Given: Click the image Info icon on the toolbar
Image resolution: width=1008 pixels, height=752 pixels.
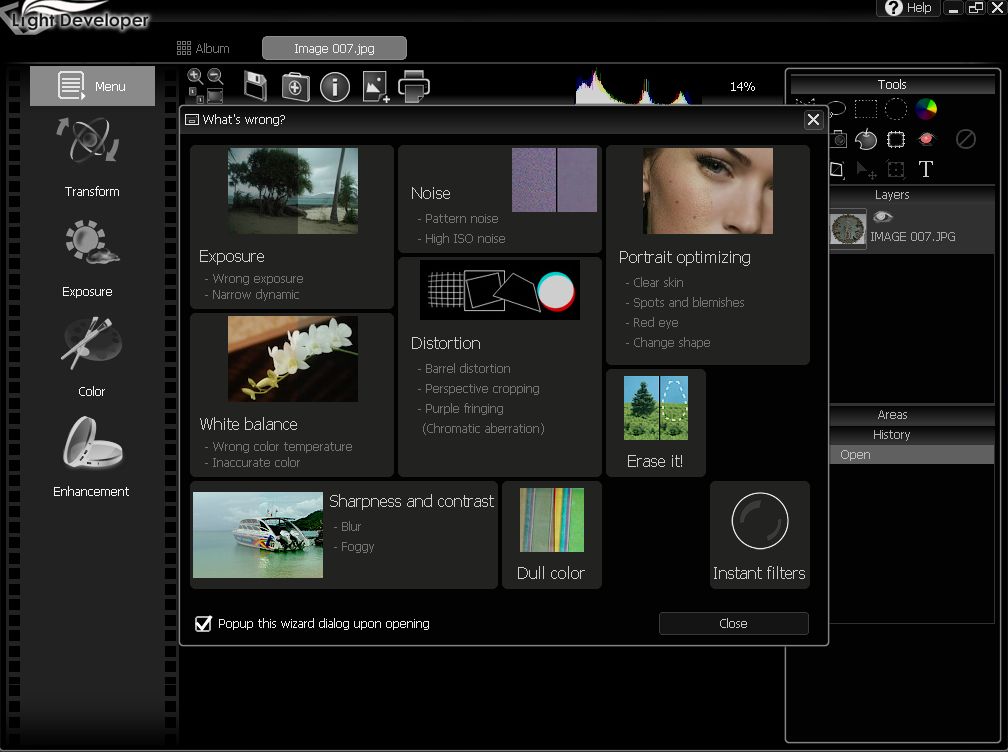Looking at the screenshot, I should 333,85.
